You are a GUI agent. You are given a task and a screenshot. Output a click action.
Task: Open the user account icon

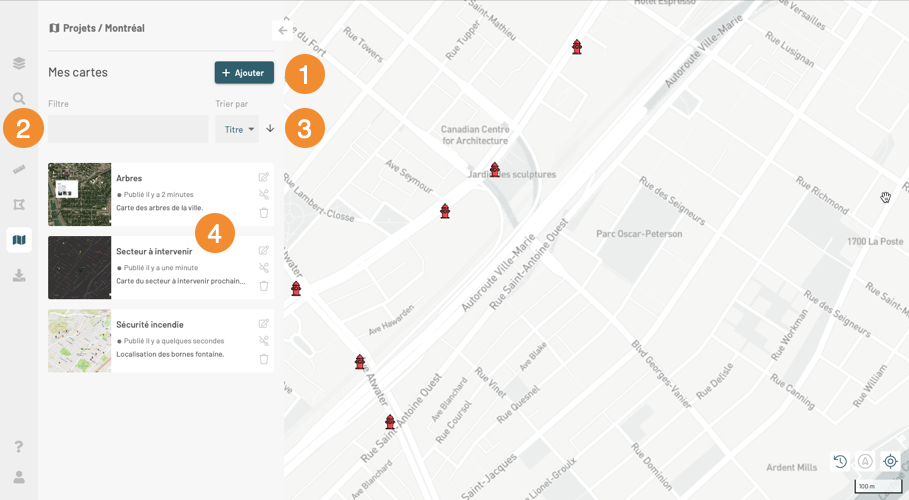click(x=19, y=477)
